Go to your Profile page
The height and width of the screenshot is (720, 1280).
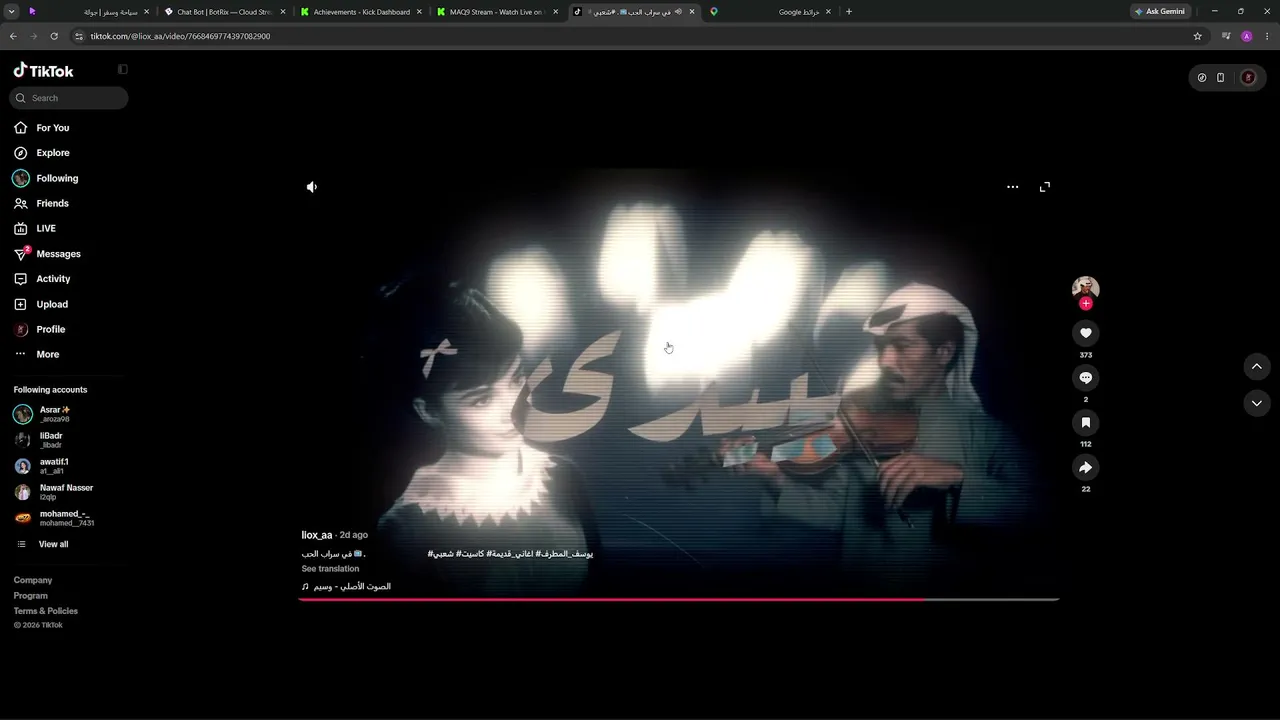coord(40,329)
